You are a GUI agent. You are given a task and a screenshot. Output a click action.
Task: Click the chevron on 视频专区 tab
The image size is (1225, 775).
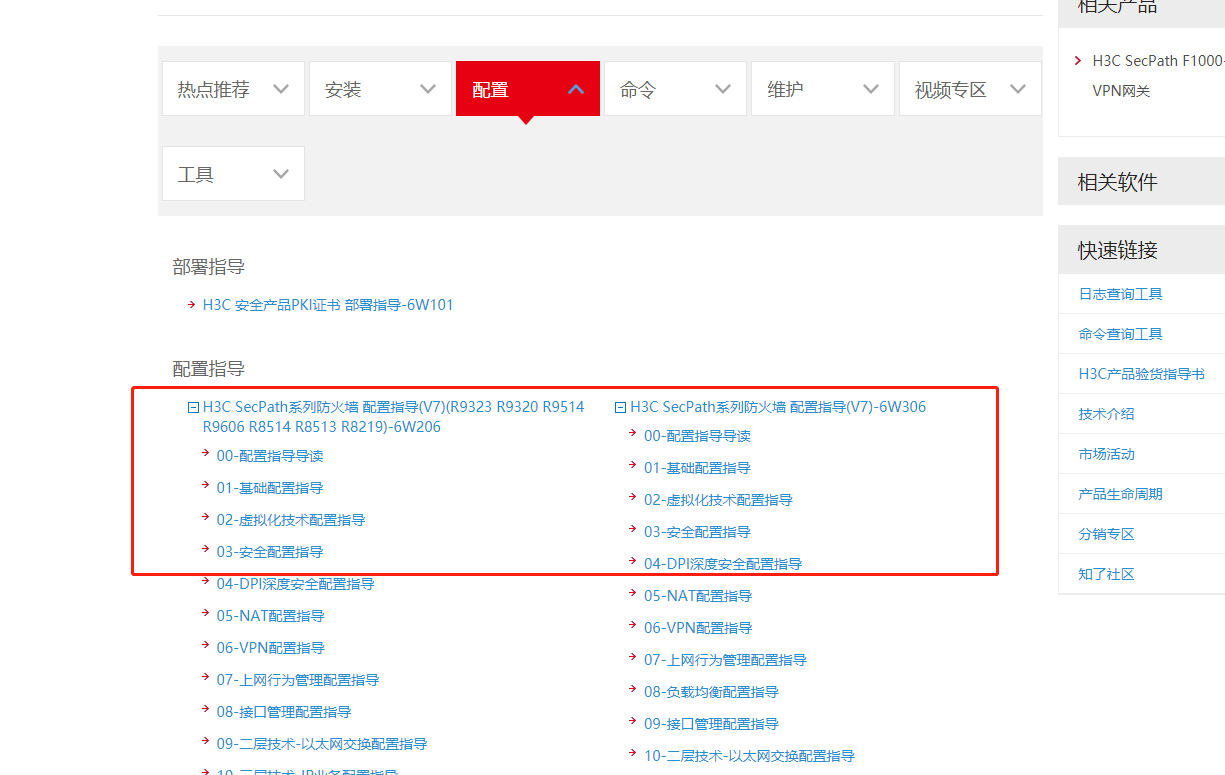click(1018, 89)
